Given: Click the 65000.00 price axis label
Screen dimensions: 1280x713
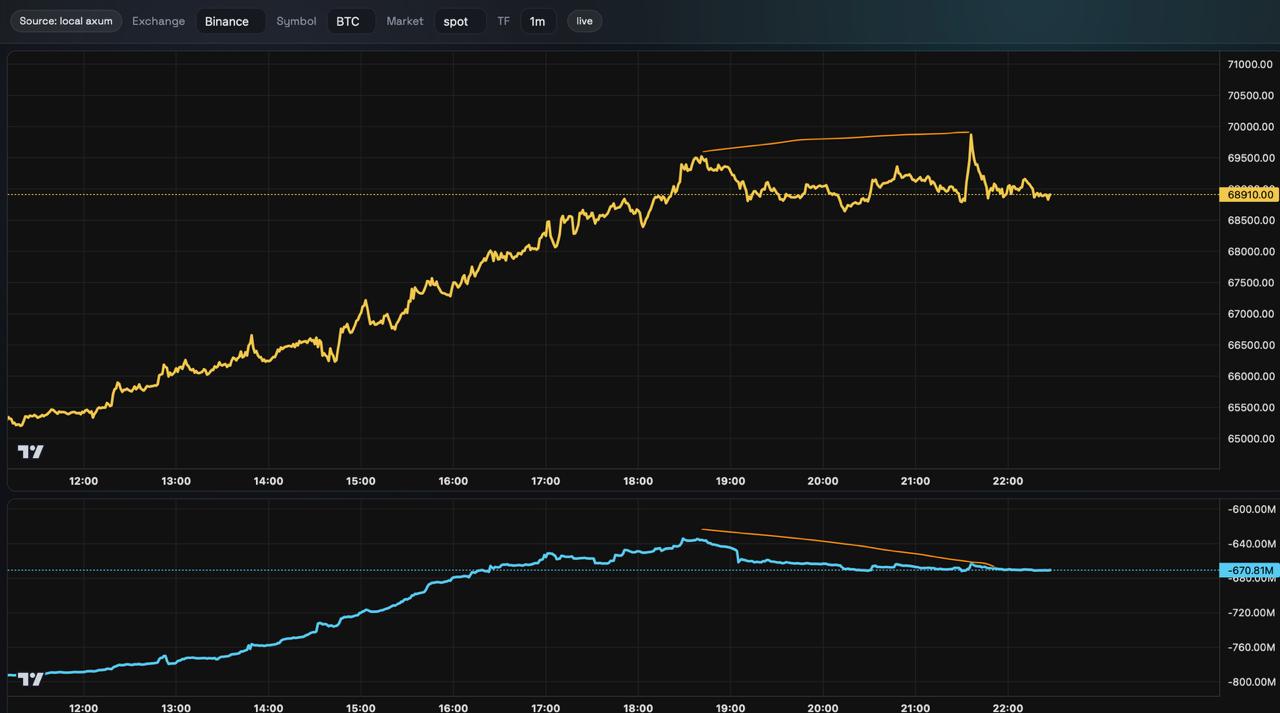Looking at the screenshot, I should pyautogui.click(x=1250, y=439).
